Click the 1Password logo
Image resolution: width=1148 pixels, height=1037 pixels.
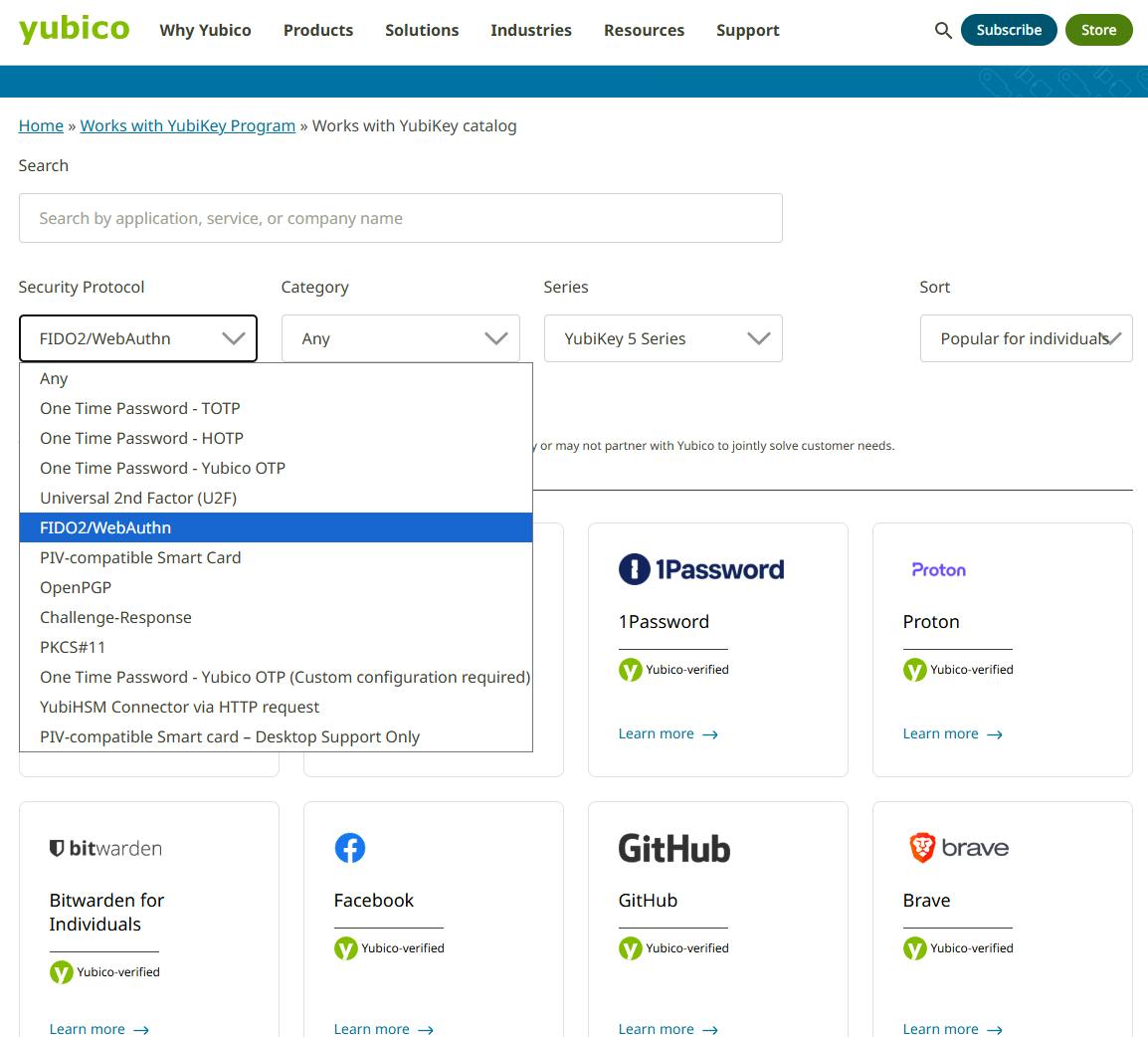pyautogui.click(x=701, y=569)
